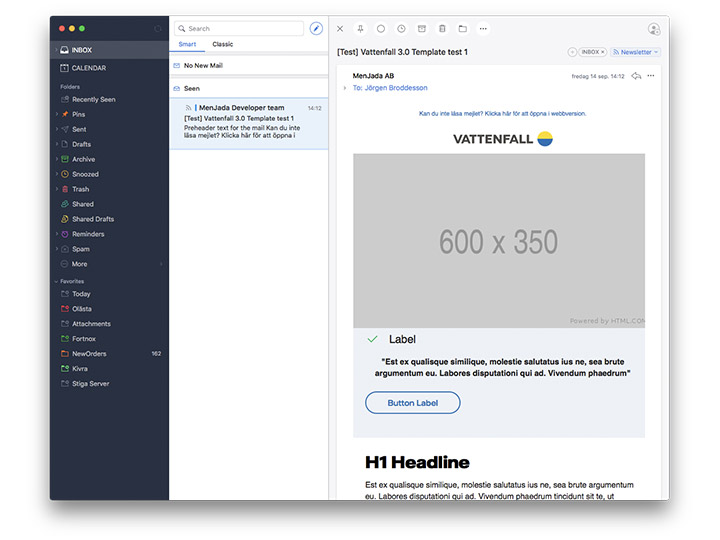Expand the Drafts folder chevron

pyautogui.click(x=56, y=144)
